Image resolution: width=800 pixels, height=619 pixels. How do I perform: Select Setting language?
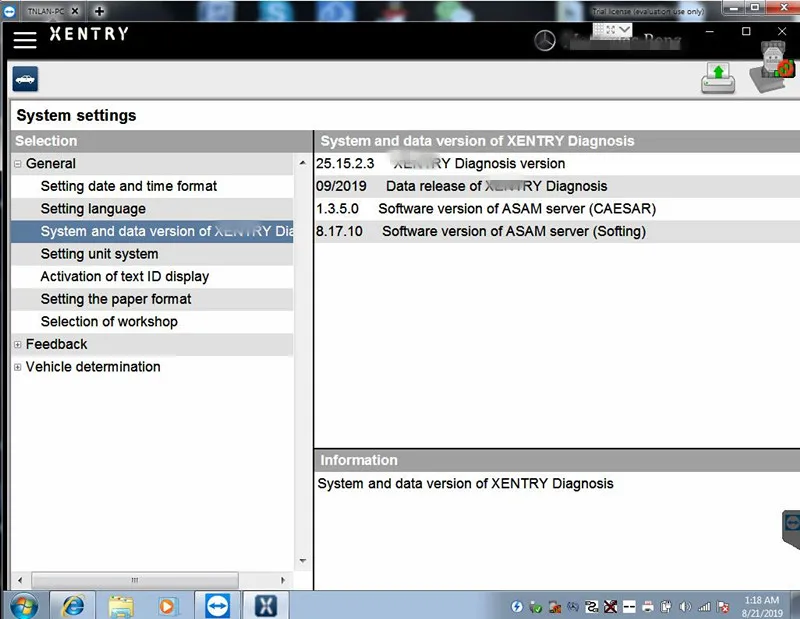[x=152, y=209]
